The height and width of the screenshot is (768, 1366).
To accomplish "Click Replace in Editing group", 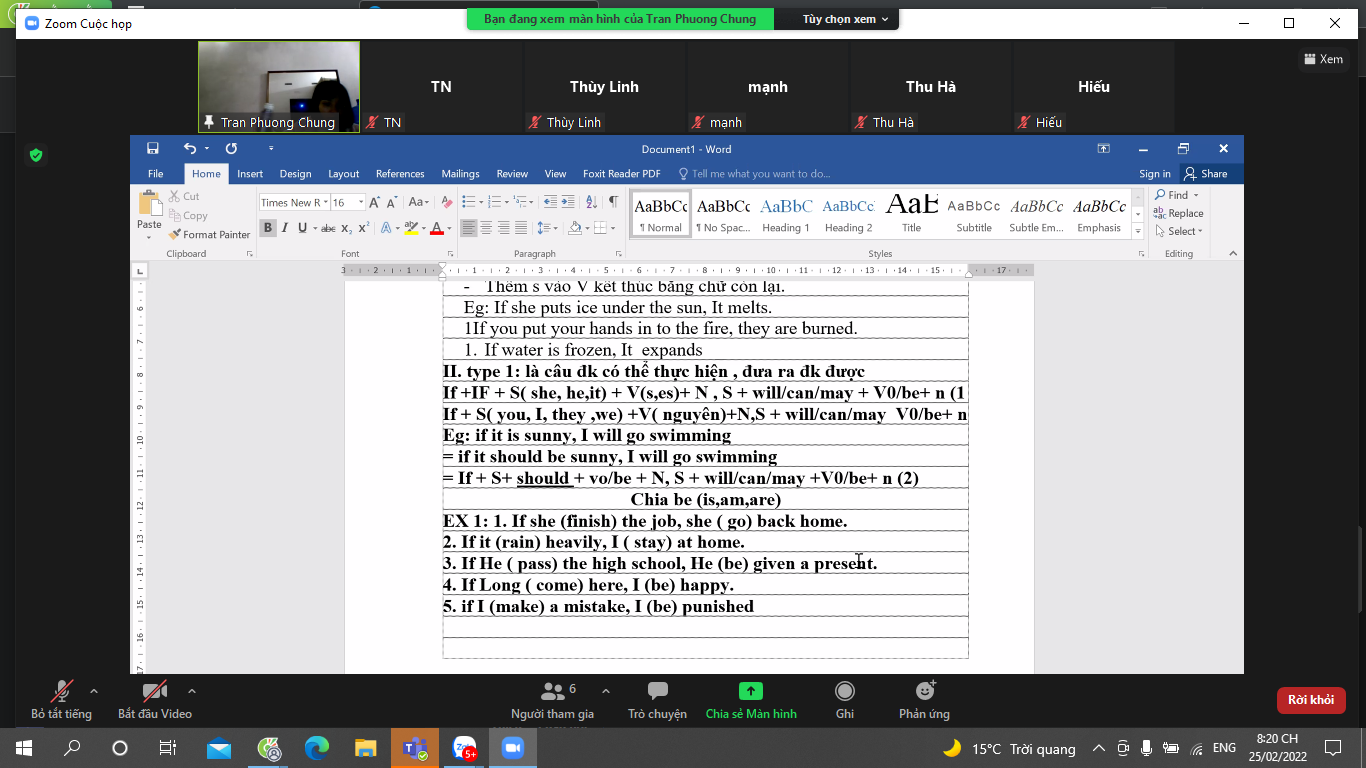I will tap(1179, 213).
